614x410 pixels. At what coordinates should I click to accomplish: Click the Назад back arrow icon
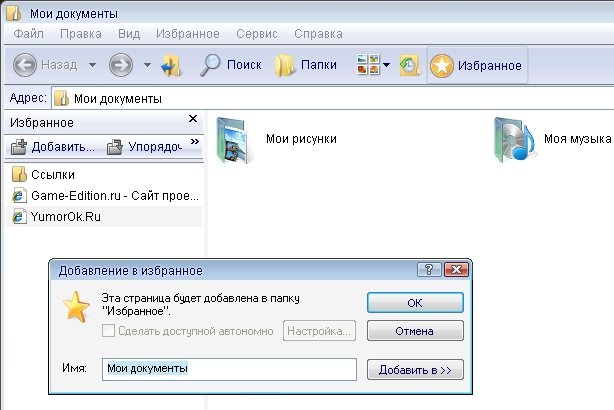pyautogui.click(x=25, y=66)
